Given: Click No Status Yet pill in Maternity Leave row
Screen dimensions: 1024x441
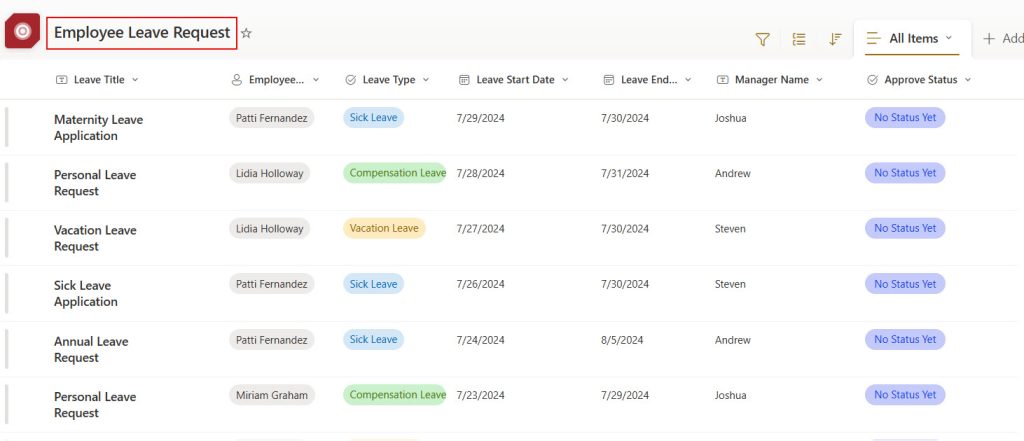Looking at the screenshot, I should coord(905,118).
